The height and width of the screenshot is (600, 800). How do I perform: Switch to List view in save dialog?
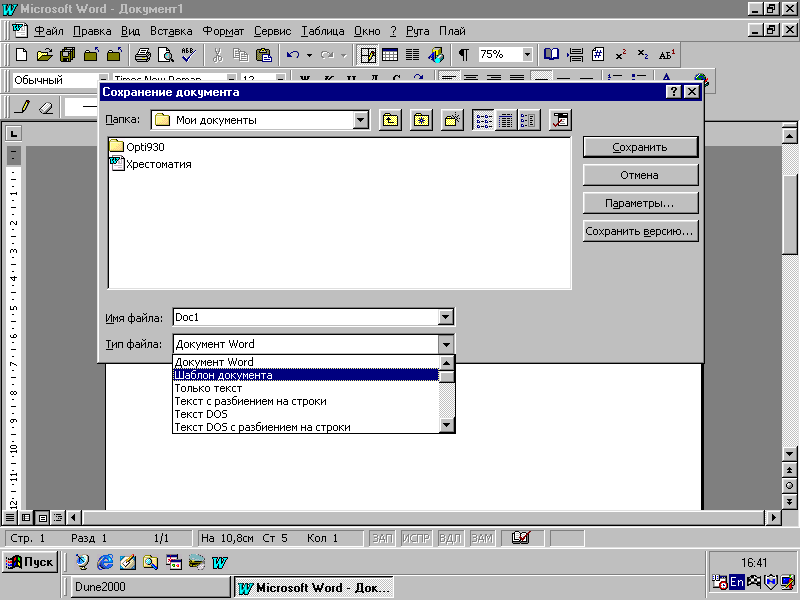tap(484, 120)
